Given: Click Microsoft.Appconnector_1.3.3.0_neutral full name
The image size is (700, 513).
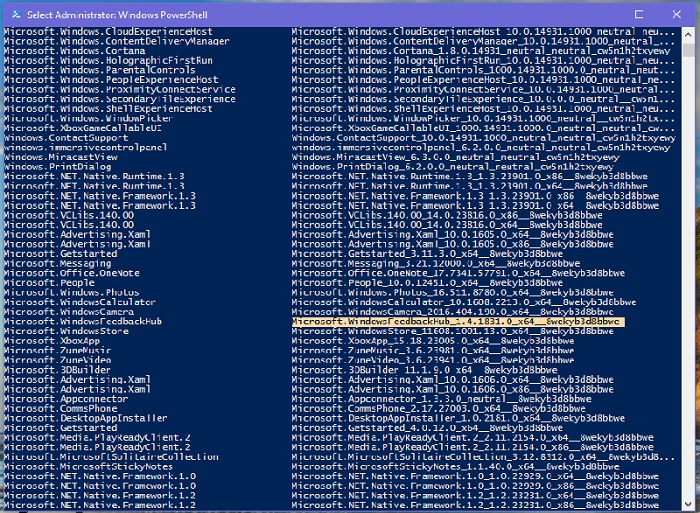Looking at the screenshot, I should pyautogui.click(x=441, y=399).
